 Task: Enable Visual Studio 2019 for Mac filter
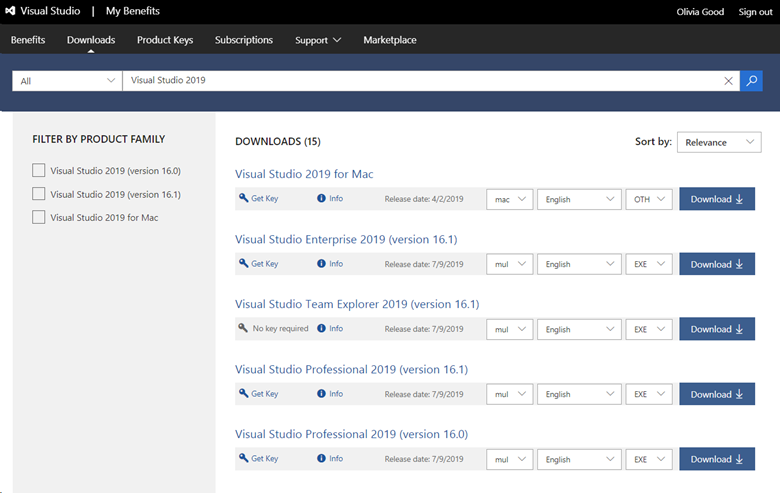(39, 217)
